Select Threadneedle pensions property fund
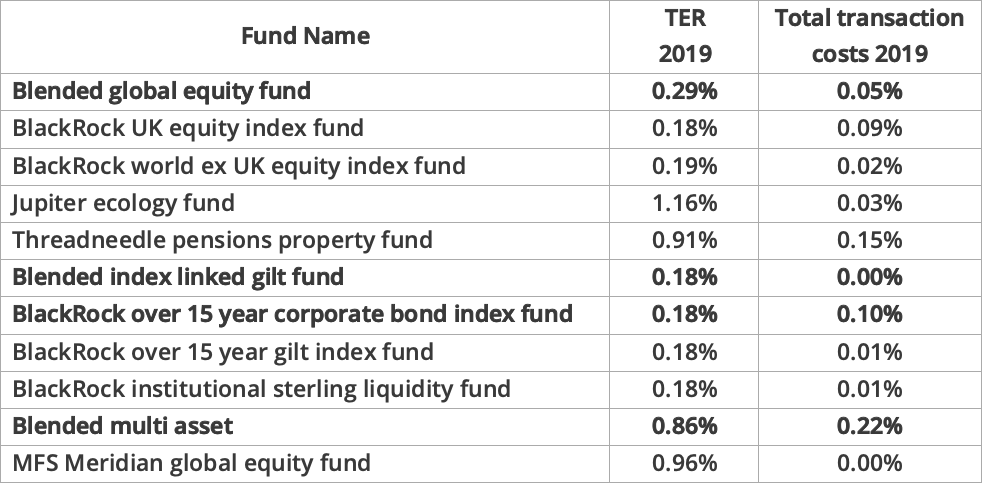 pyautogui.click(x=222, y=240)
